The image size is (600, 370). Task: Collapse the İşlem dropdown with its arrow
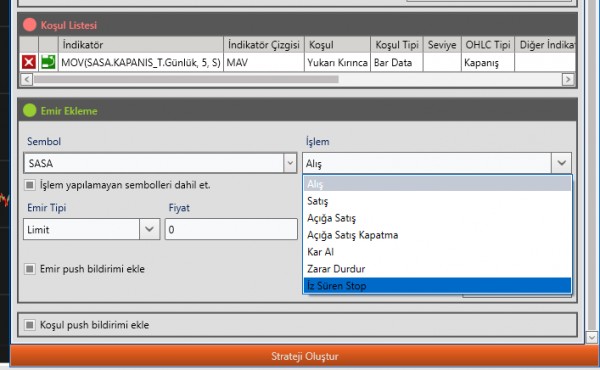(x=561, y=163)
